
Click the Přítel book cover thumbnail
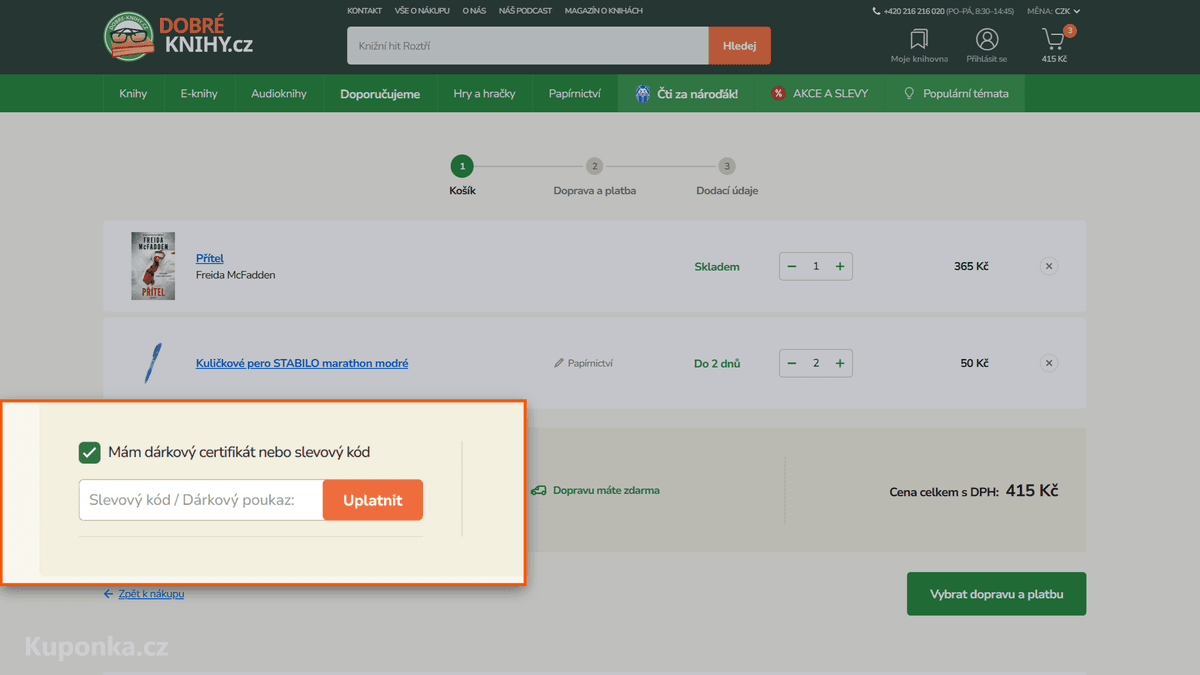point(153,266)
